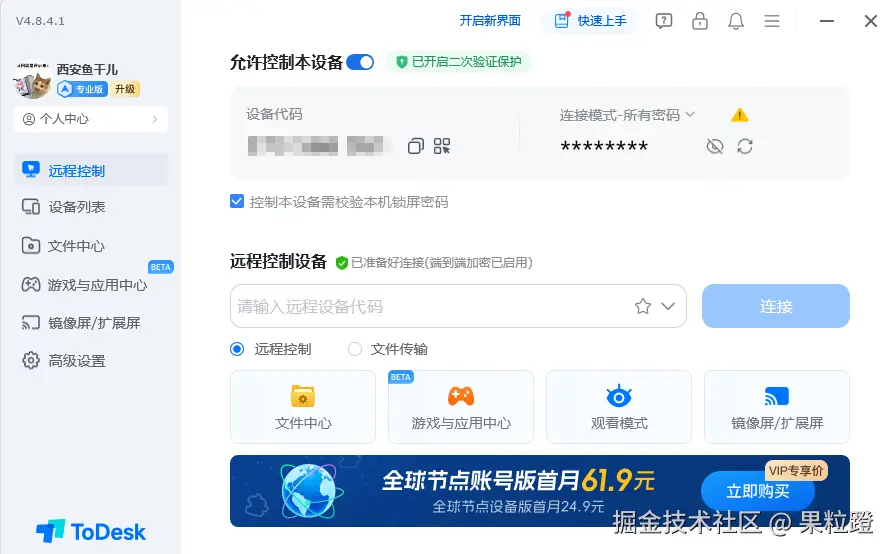Viewport: 891px width, 554px height.
Task: Click the username 西安鱼干儿
Action: [88, 69]
